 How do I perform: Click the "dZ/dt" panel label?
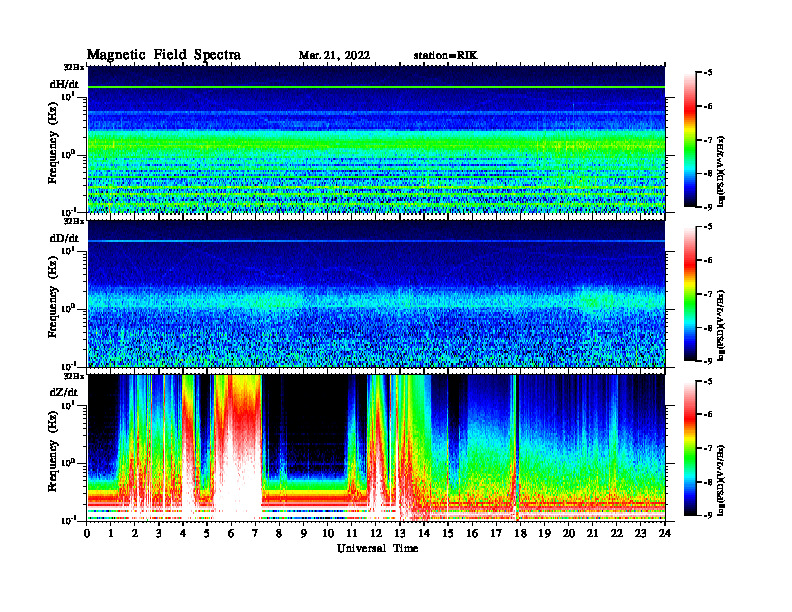click(64, 392)
